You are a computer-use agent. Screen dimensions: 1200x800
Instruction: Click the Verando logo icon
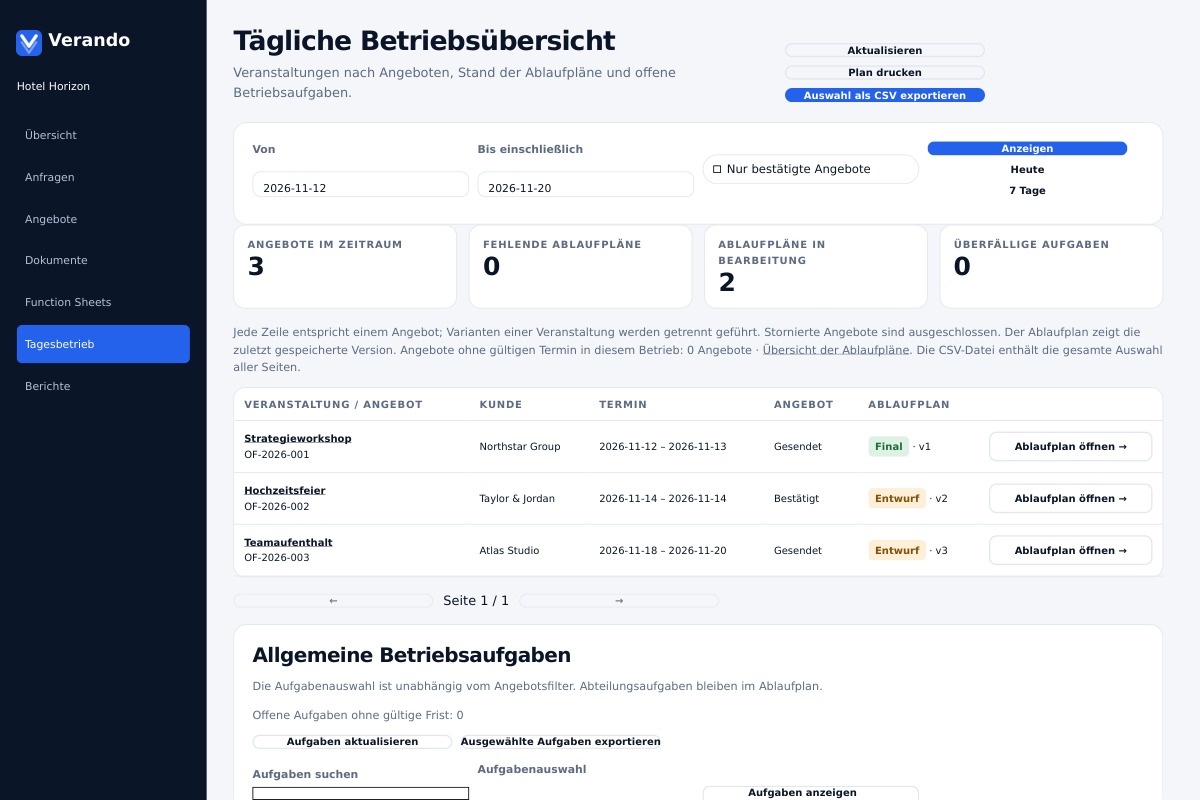click(29, 42)
